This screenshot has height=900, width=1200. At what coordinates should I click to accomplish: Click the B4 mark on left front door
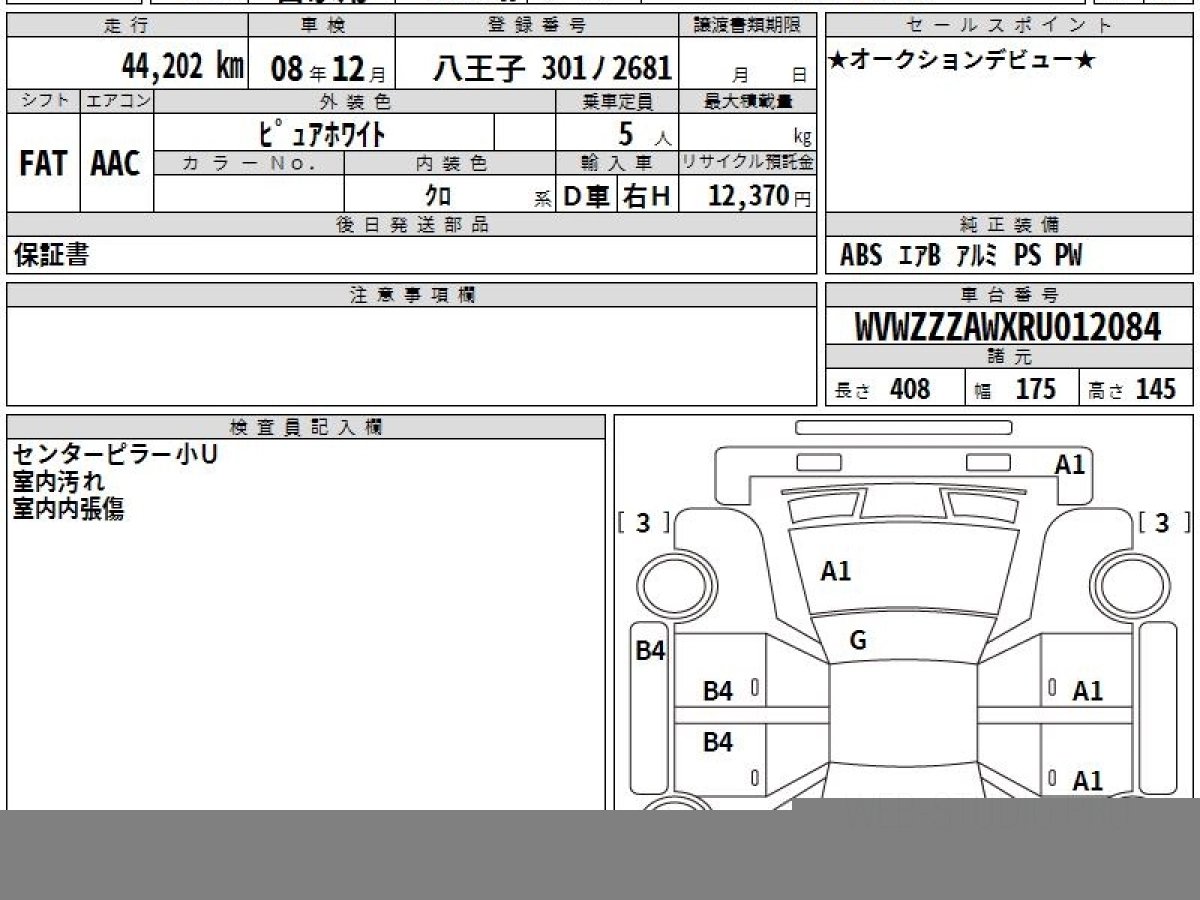(x=718, y=690)
